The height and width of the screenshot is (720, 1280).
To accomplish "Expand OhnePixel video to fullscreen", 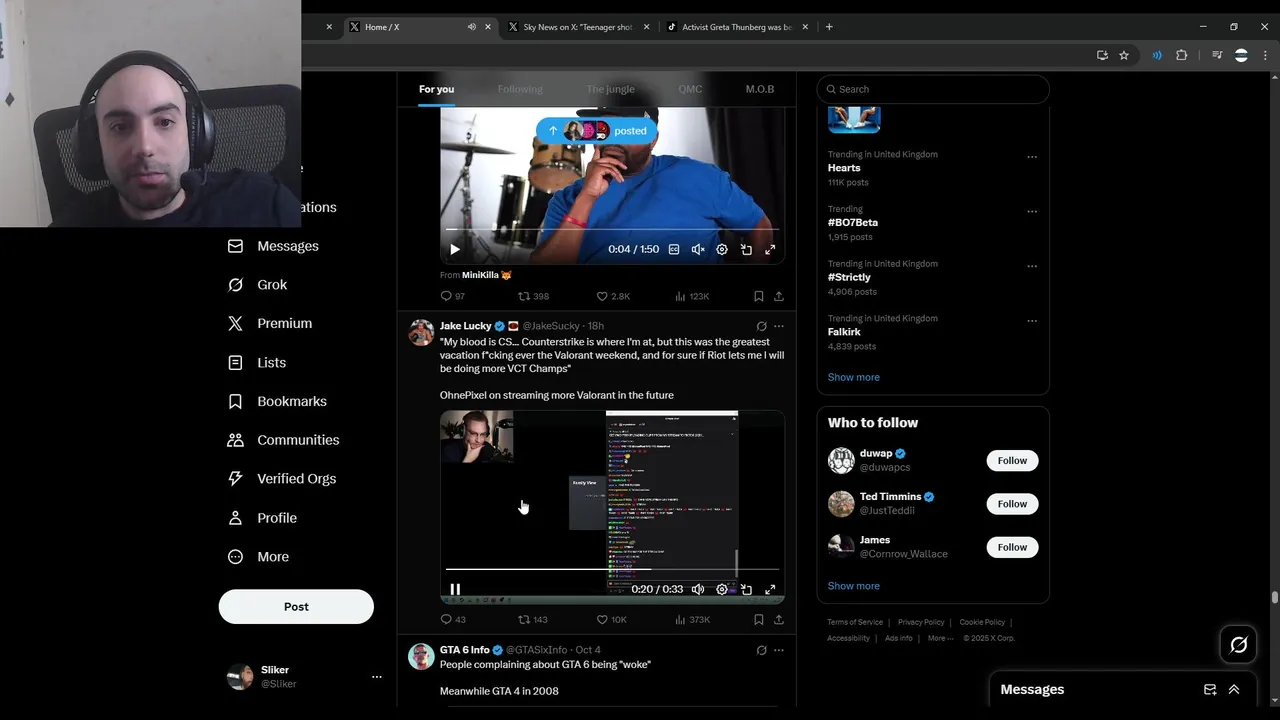I will coord(770,589).
